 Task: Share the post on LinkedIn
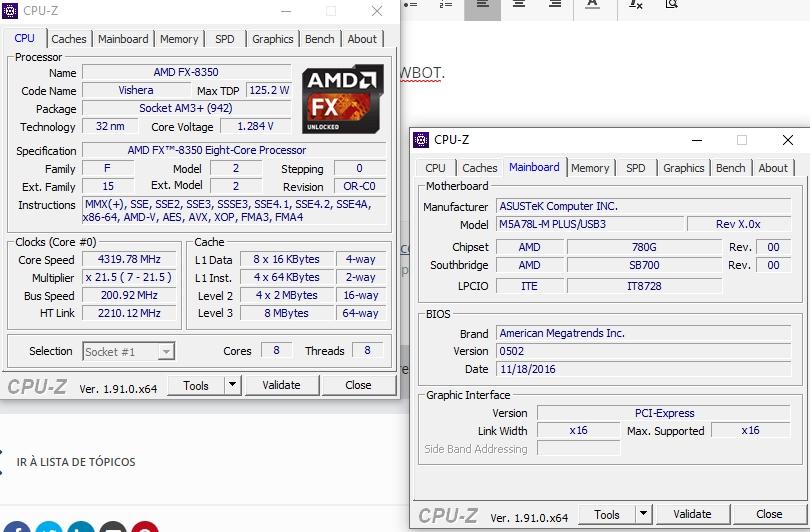click(x=81, y=527)
